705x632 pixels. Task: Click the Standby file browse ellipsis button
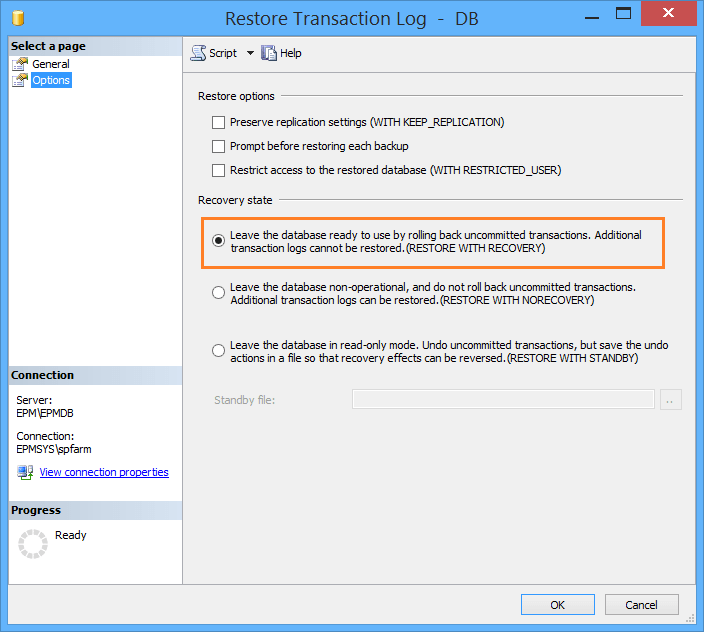(x=670, y=400)
